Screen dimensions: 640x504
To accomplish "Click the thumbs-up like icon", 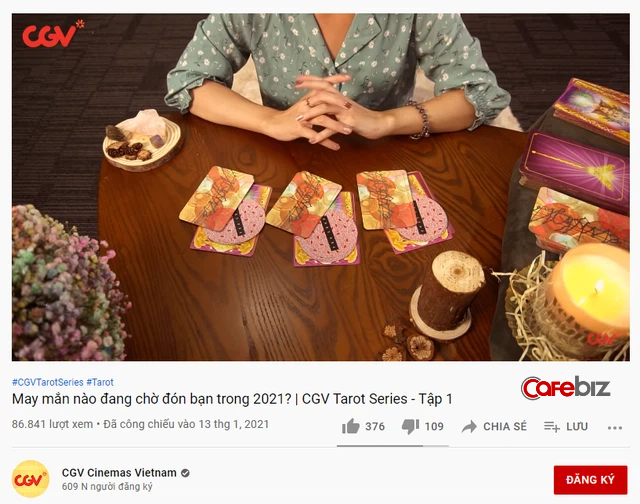I will pyautogui.click(x=351, y=426).
